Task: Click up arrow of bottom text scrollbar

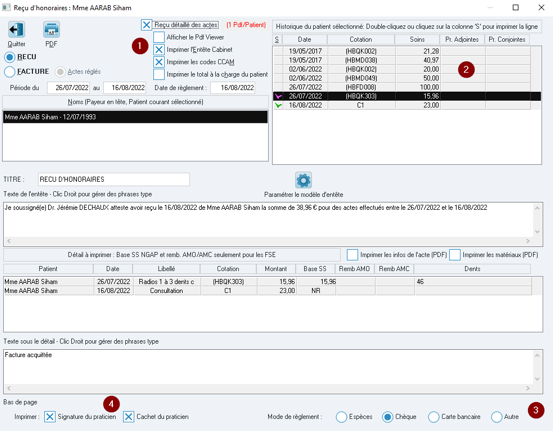Action: click(537, 356)
